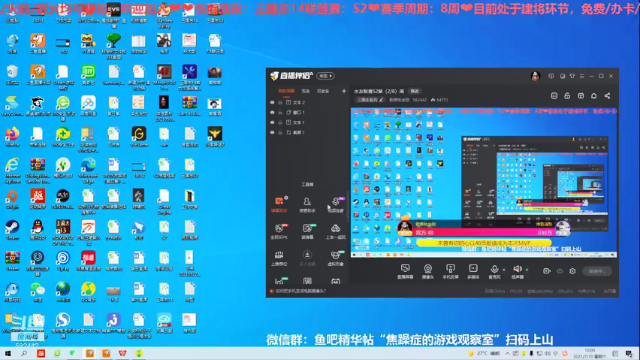Click the layout grid icon above preview
Screen dimensions: 640x360
pyautogui.click(x=581, y=96)
